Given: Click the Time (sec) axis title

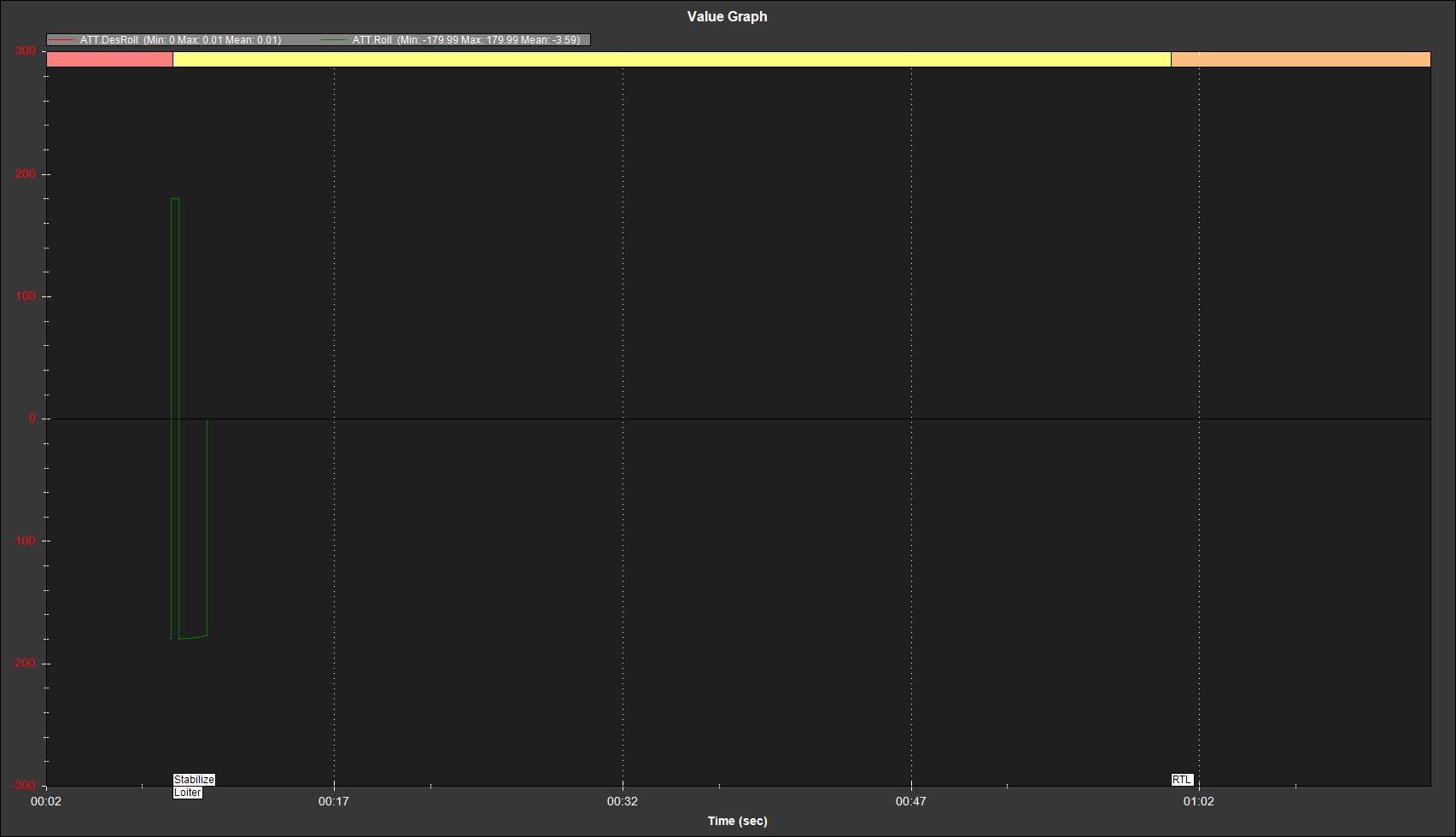Looking at the screenshot, I should point(737,821).
